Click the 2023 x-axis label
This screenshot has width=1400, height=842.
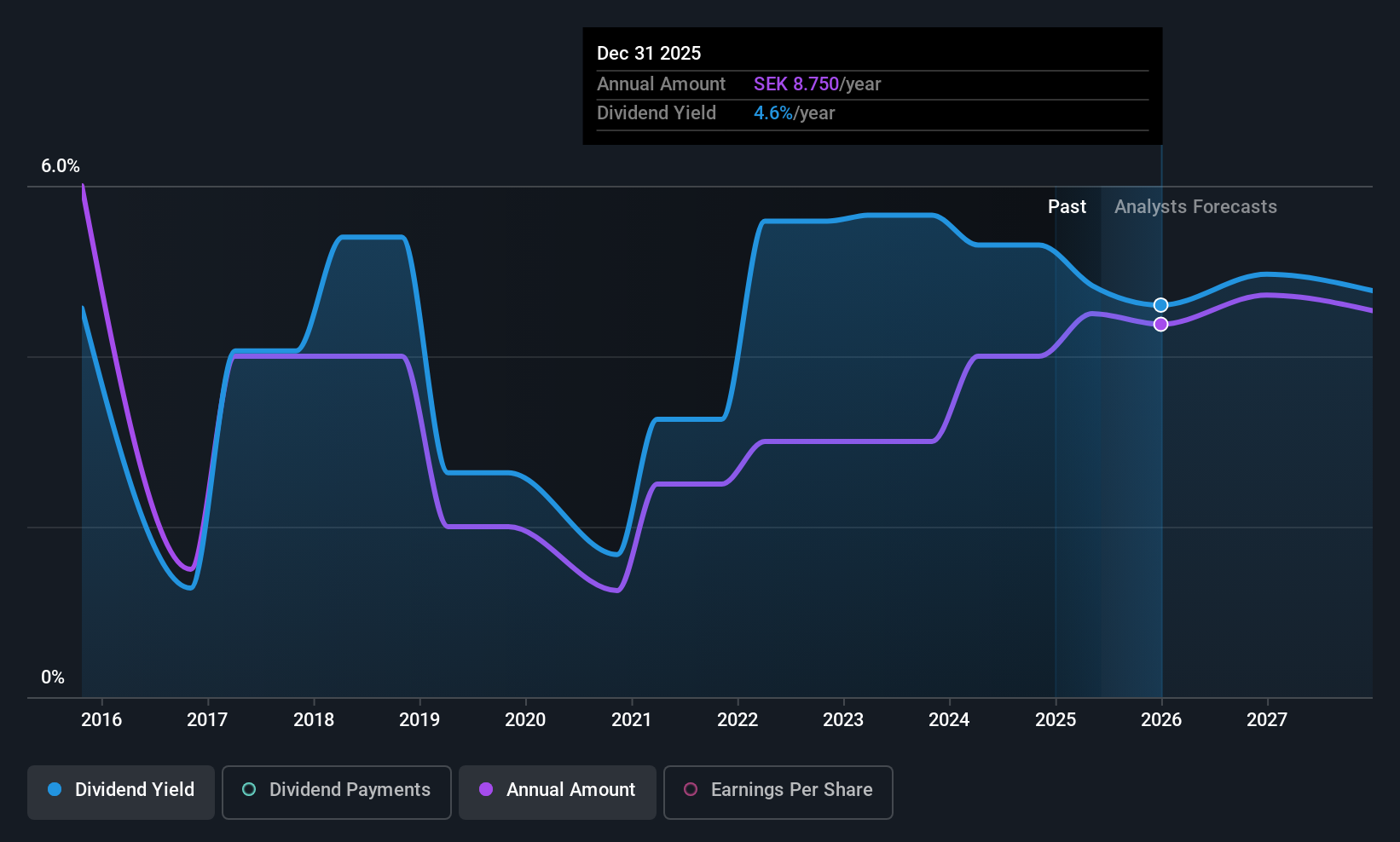pos(843,720)
